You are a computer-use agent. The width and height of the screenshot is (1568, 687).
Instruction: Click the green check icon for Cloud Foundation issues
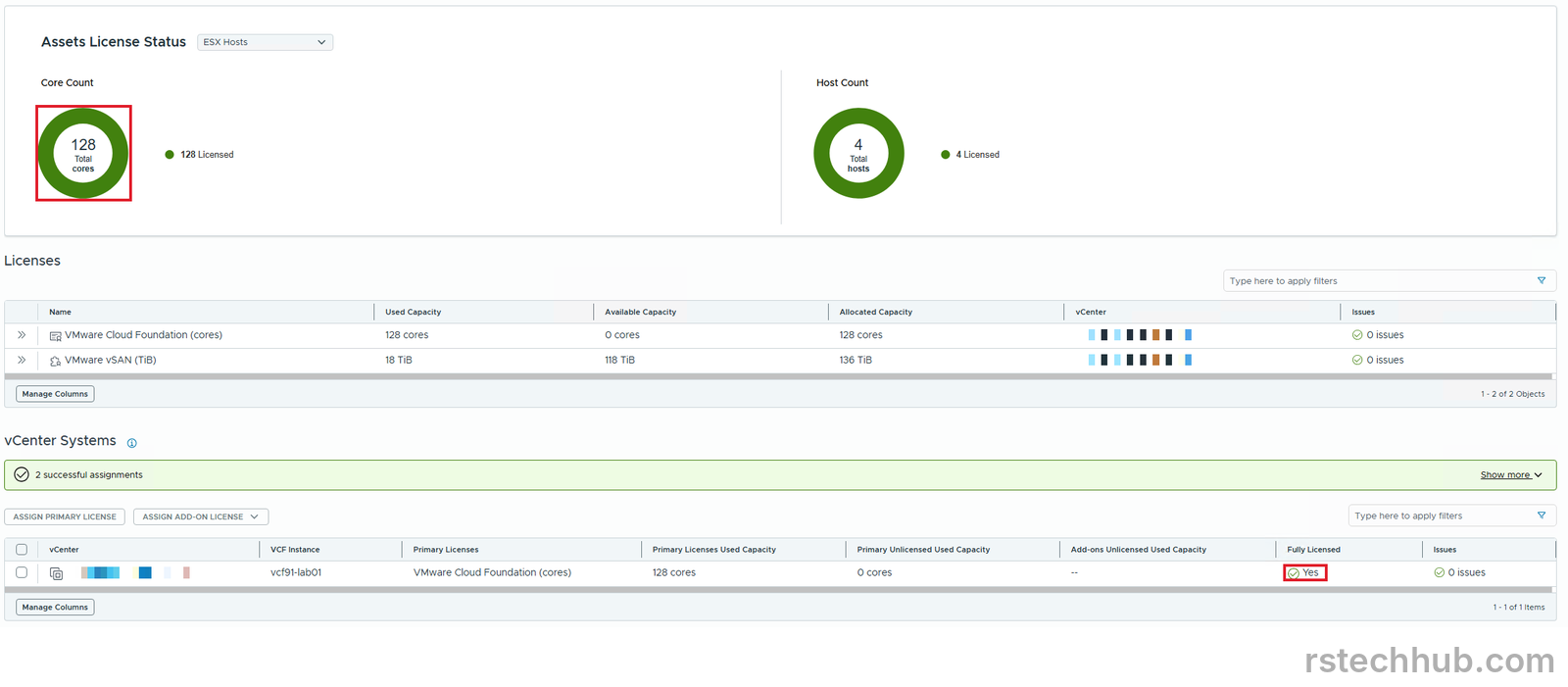[1357, 335]
